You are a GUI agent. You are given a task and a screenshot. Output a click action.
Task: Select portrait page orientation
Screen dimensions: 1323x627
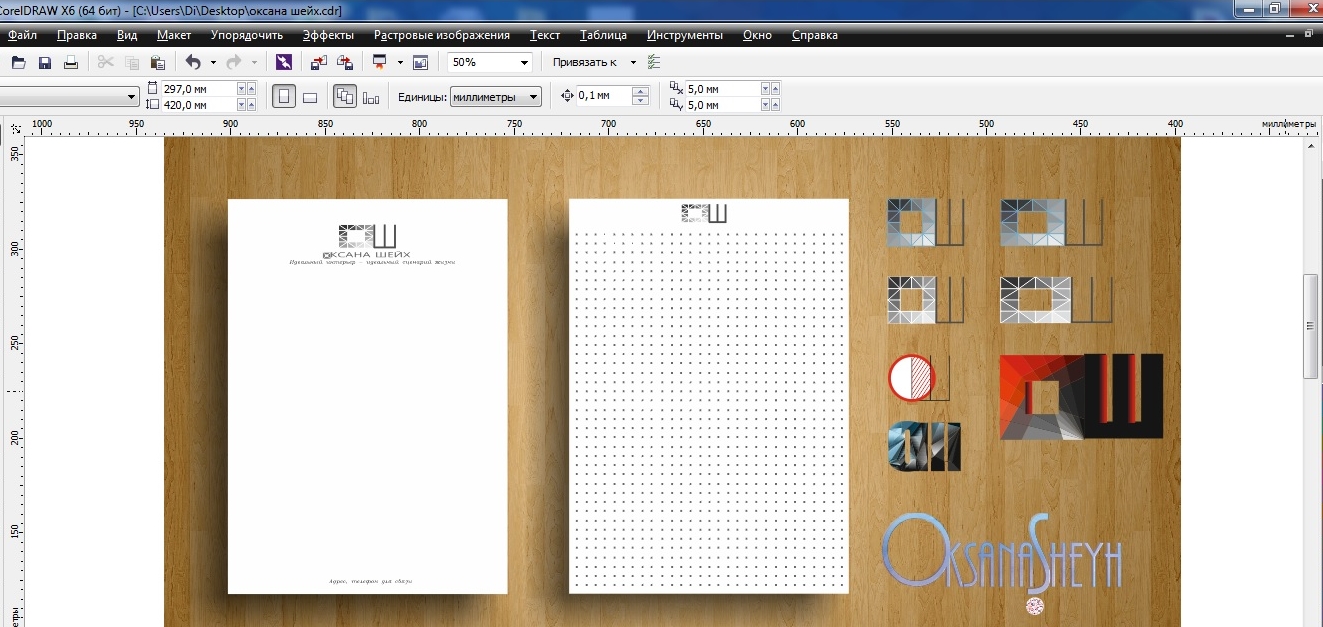[284, 97]
